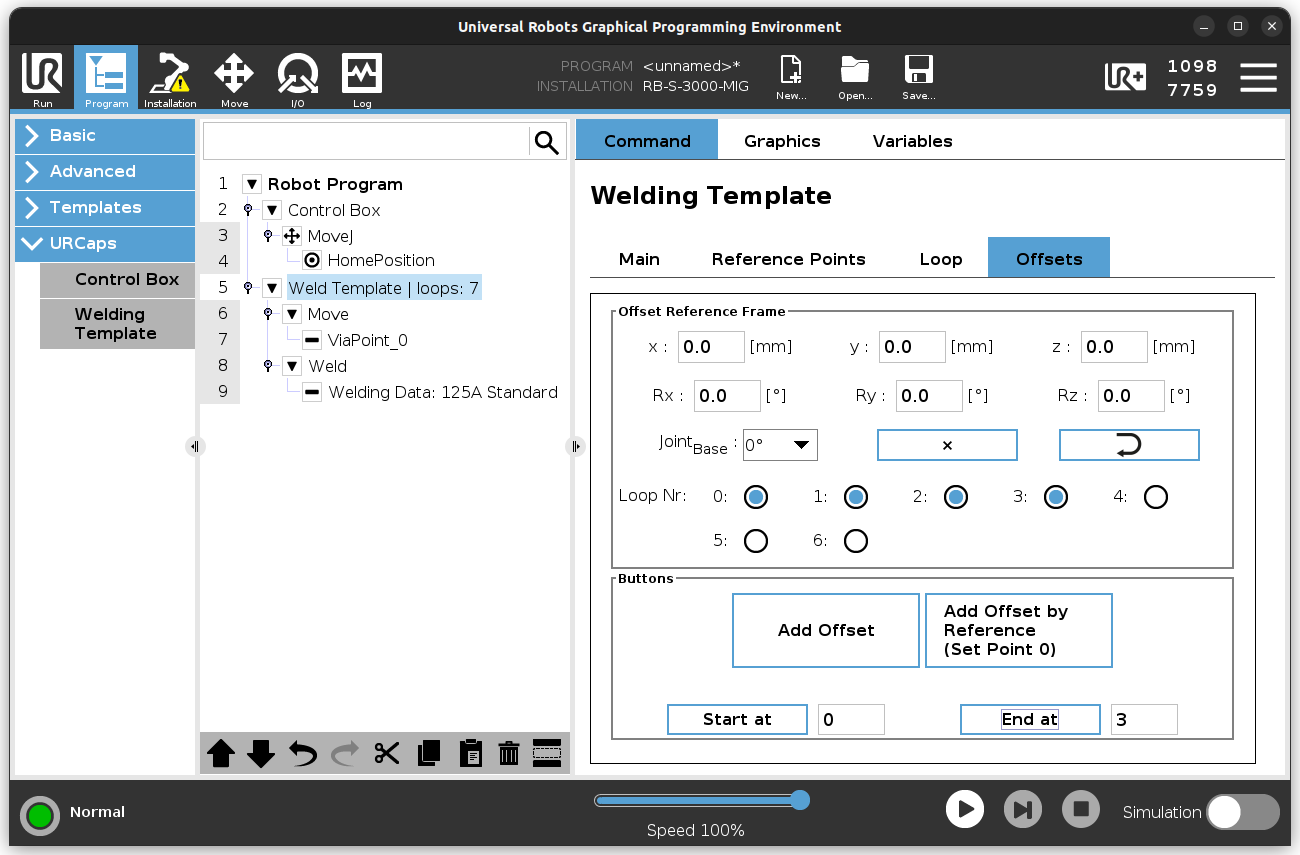Select Loop Nr 6 radio button

pyautogui.click(x=855, y=541)
